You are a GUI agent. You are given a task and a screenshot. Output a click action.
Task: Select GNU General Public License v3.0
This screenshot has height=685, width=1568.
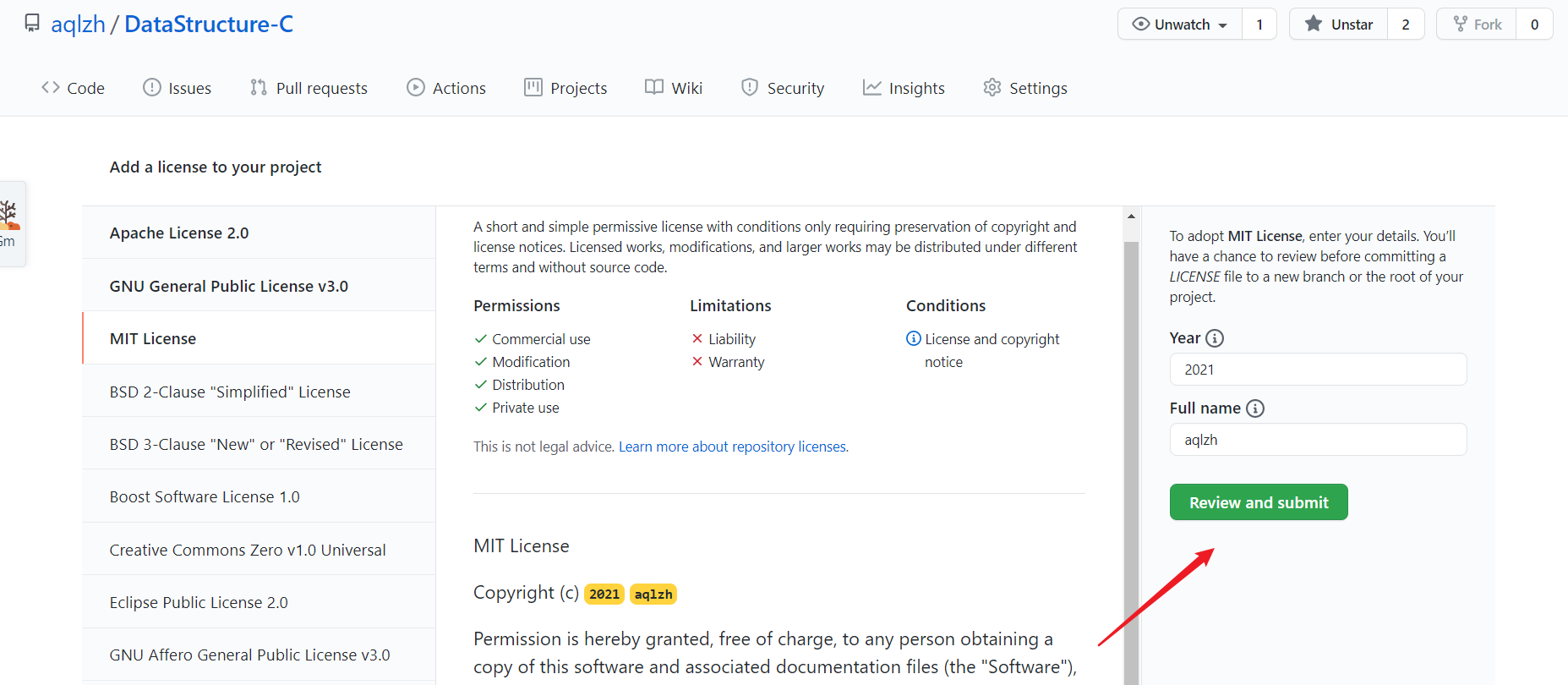coord(259,286)
